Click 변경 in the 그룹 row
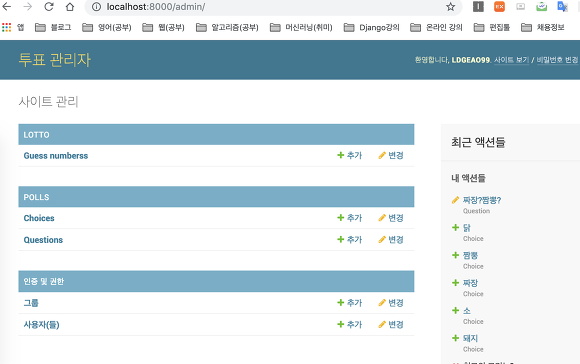This screenshot has width=580, height=364. tap(391, 303)
